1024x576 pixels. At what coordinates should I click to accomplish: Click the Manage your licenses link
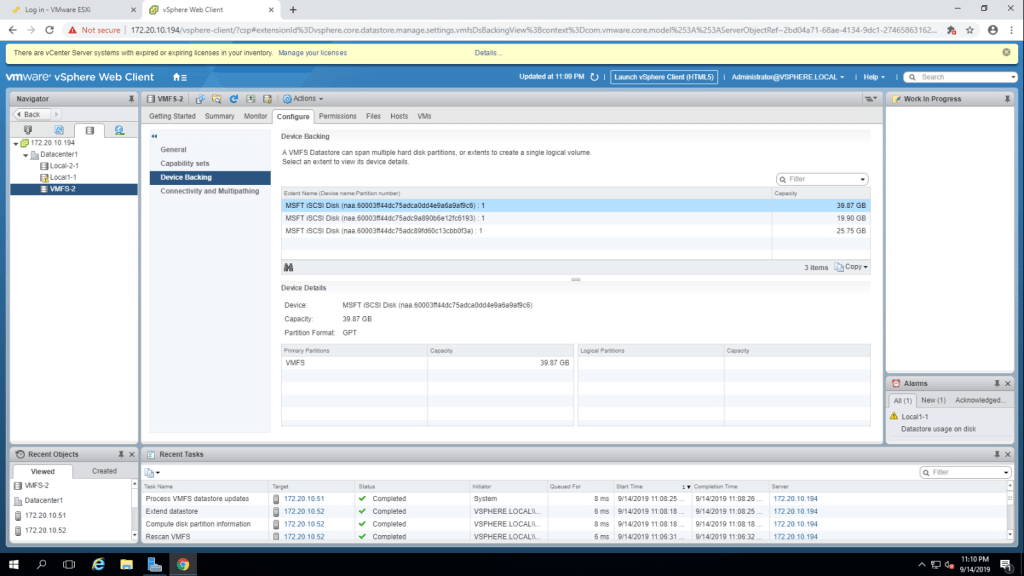(x=312, y=52)
